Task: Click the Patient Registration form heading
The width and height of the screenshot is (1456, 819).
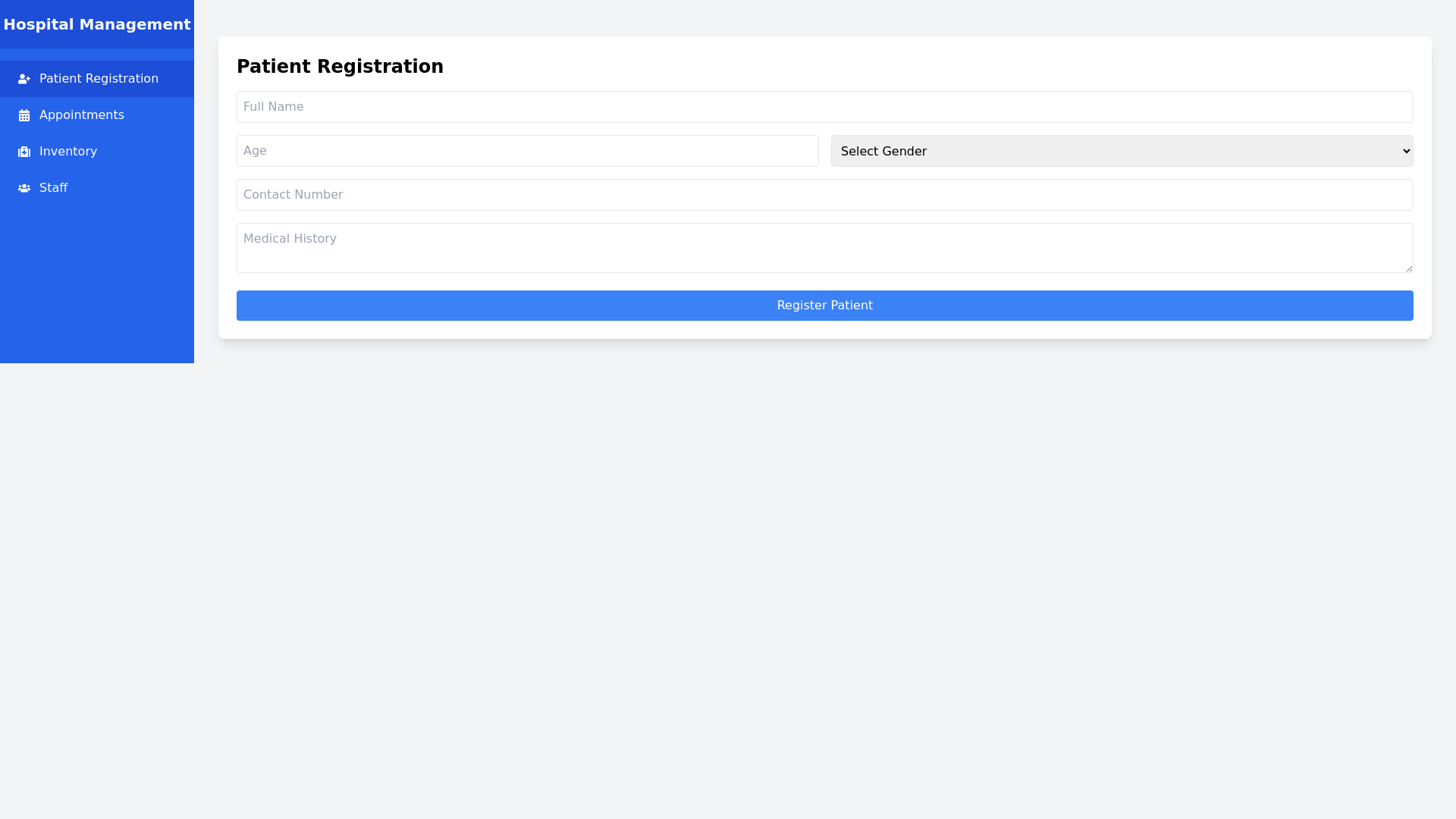Action: pos(340,67)
